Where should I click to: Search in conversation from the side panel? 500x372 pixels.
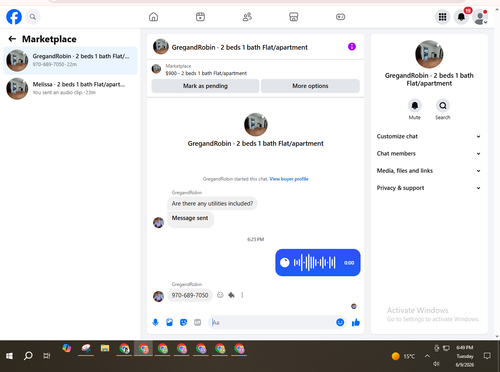tap(443, 106)
